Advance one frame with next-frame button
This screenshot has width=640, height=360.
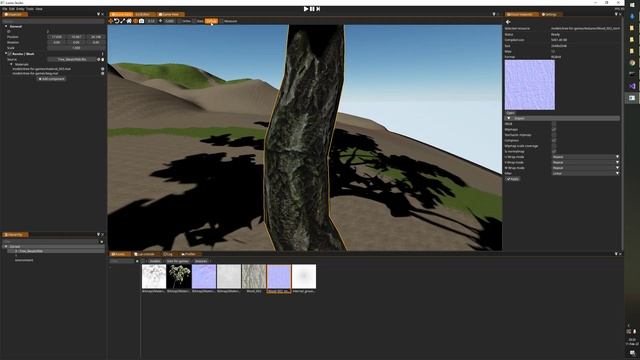[318, 9]
